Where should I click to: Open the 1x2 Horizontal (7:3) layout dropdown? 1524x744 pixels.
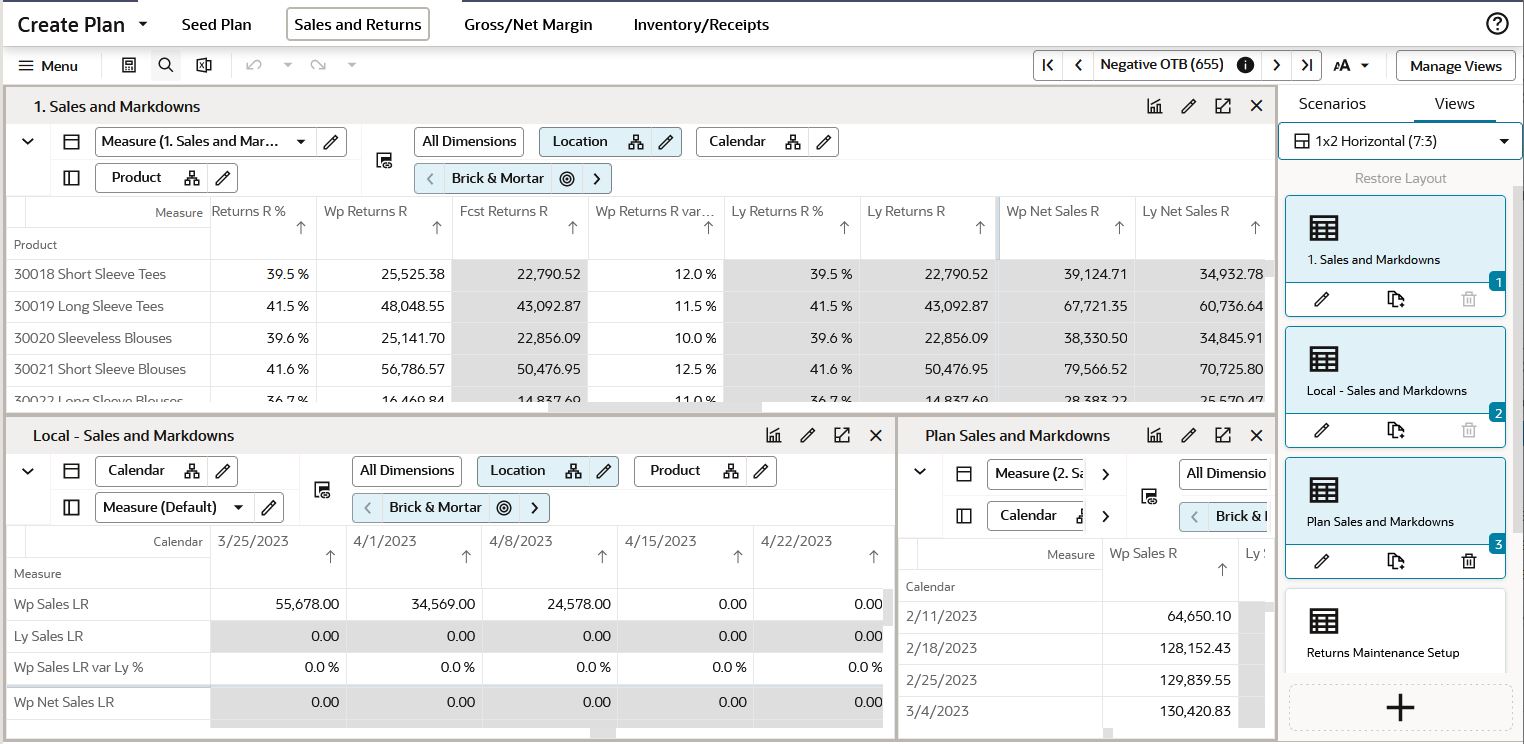[1400, 141]
